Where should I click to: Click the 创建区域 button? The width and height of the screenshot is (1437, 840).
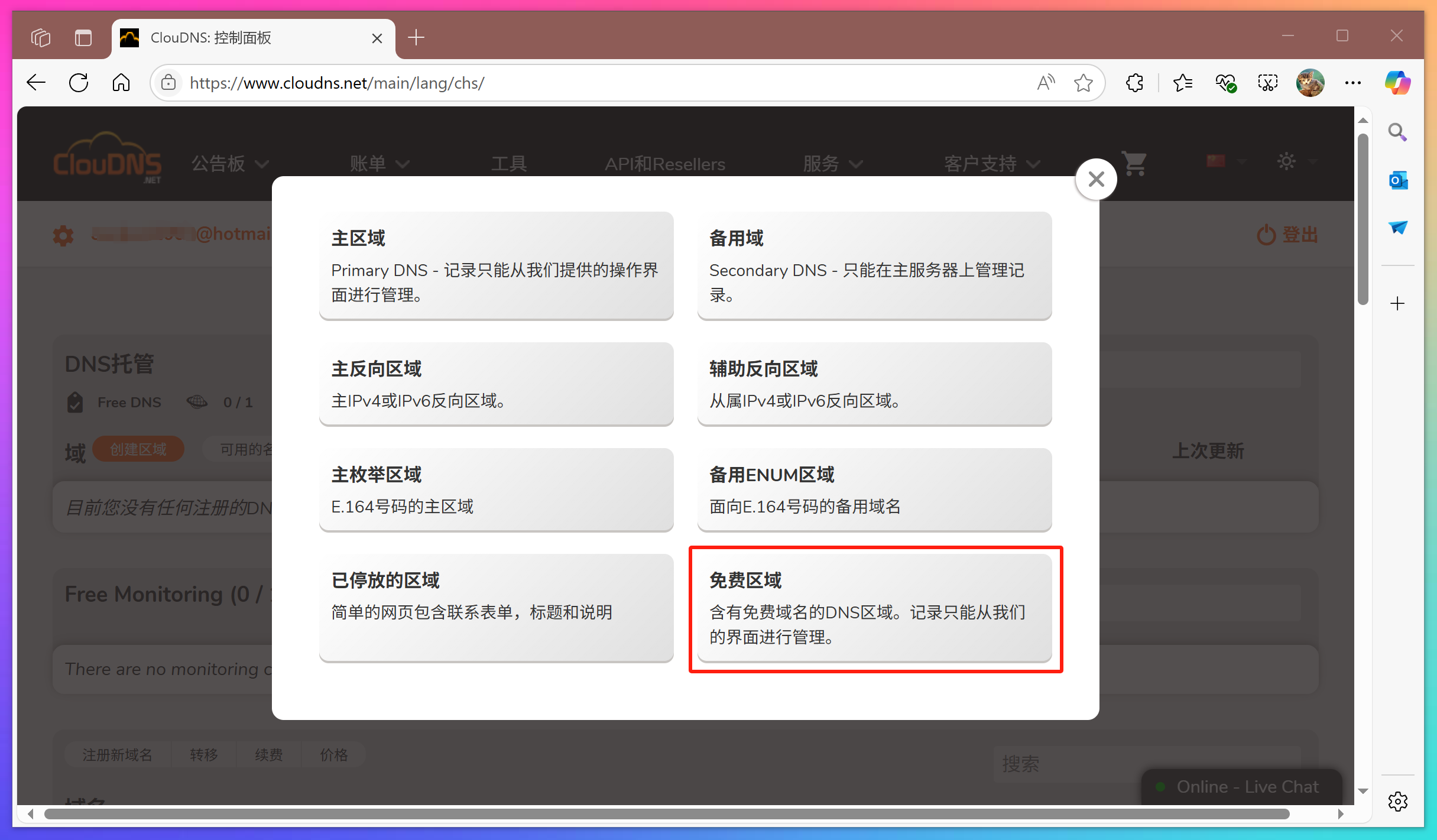(138, 449)
